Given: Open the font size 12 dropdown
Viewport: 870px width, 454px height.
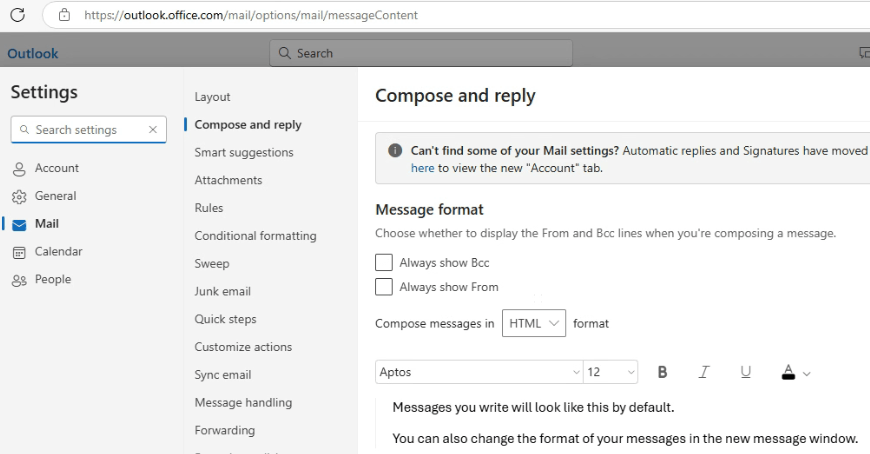Looking at the screenshot, I should tap(610, 372).
